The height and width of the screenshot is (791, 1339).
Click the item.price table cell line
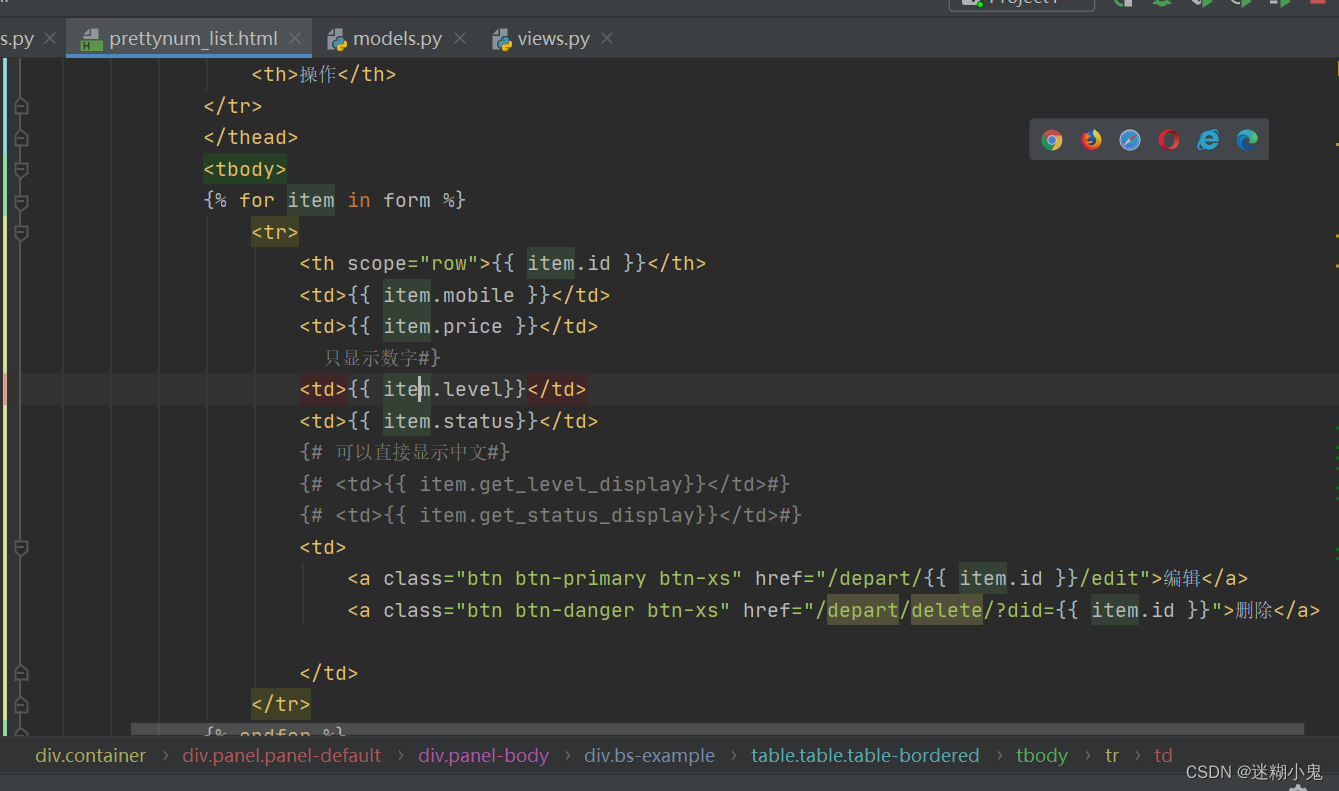448,327
